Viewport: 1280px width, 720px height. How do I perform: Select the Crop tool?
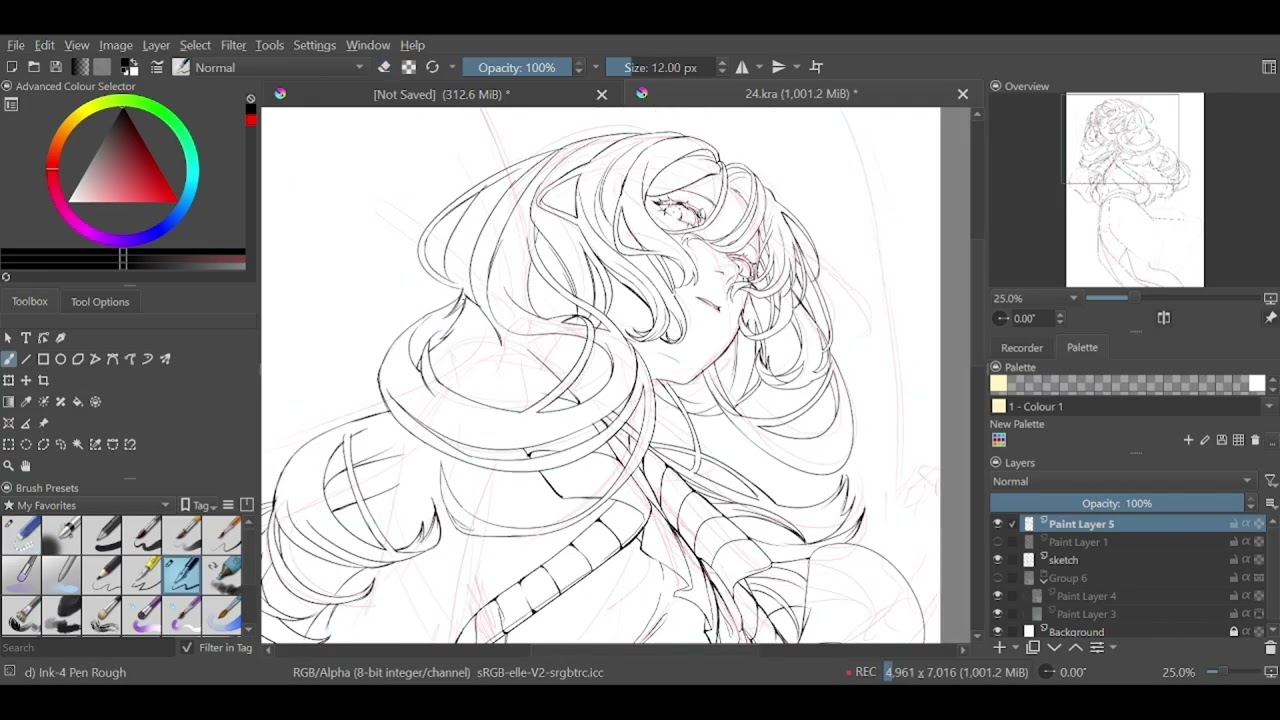(43, 381)
